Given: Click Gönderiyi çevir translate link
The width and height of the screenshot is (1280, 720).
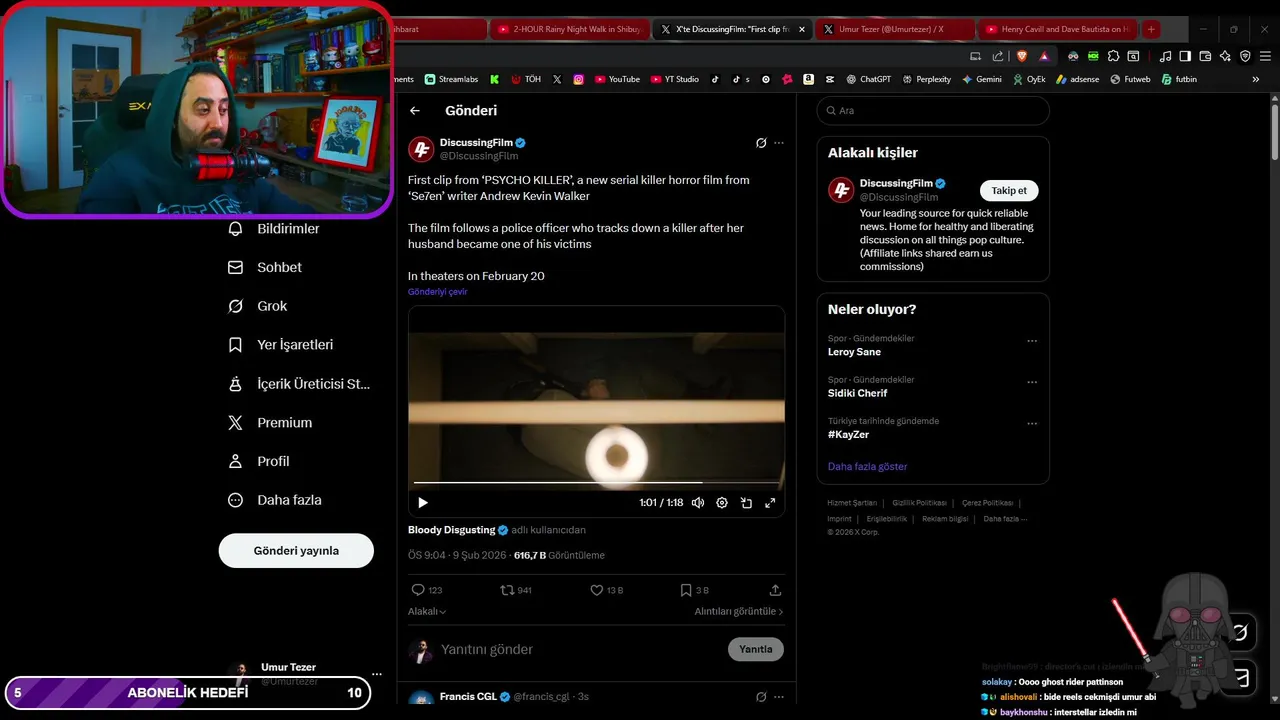Looking at the screenshot, I should pyautogui.click(x=437, y=292).
